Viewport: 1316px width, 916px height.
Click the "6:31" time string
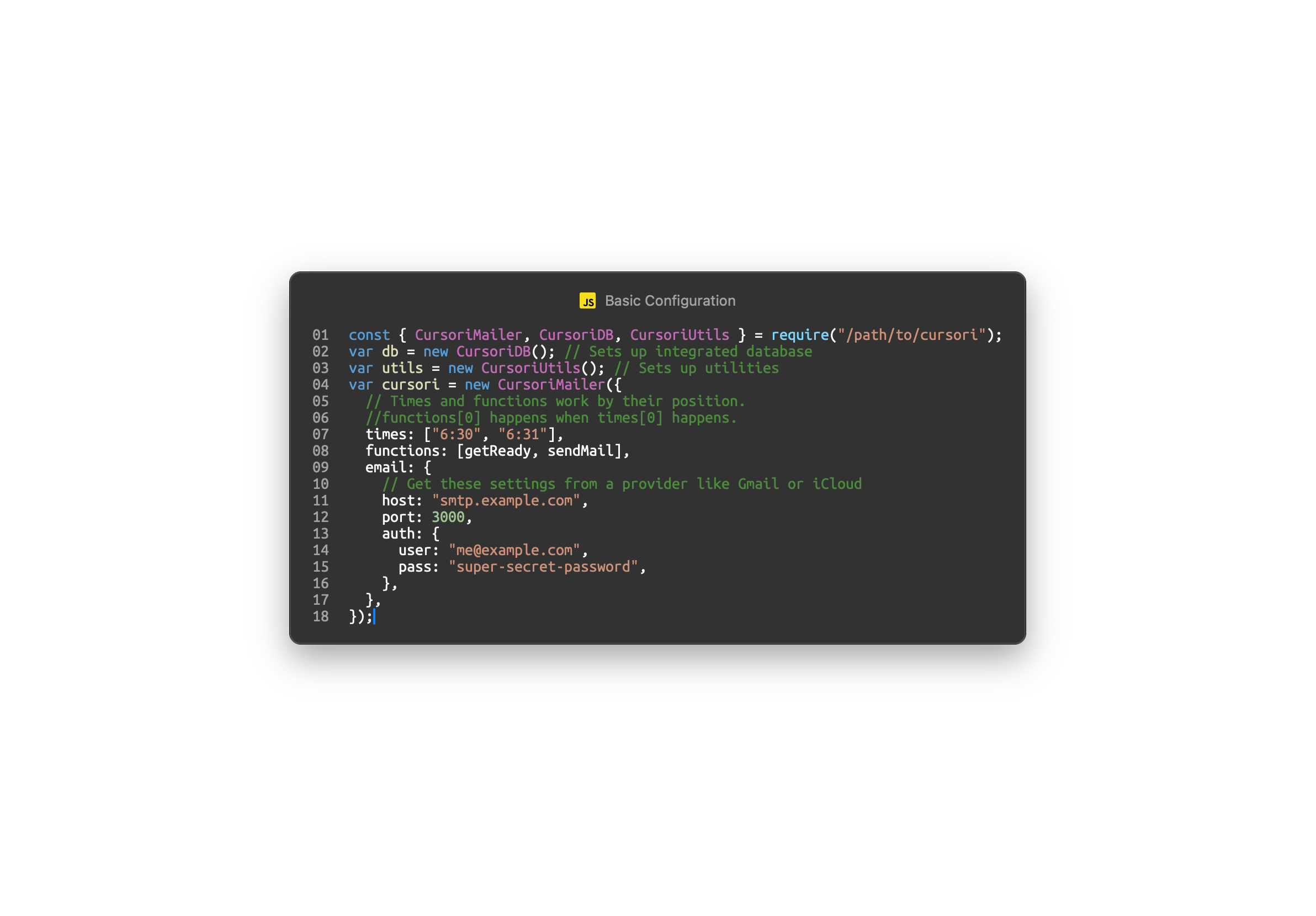click(522, 435)
